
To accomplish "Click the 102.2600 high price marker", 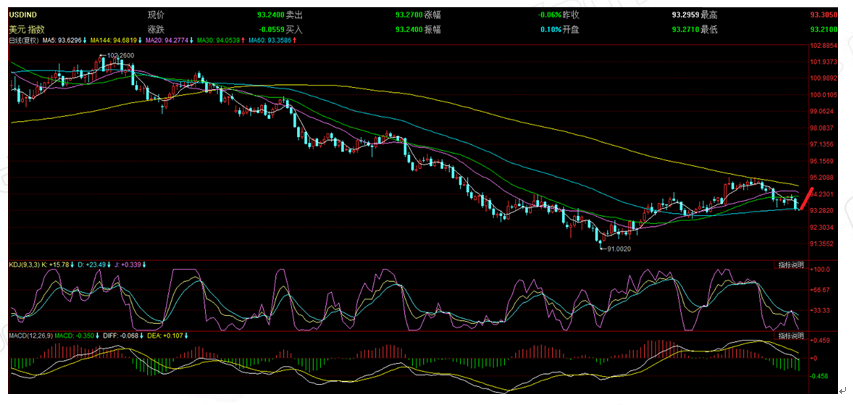I will pos(119,56).
